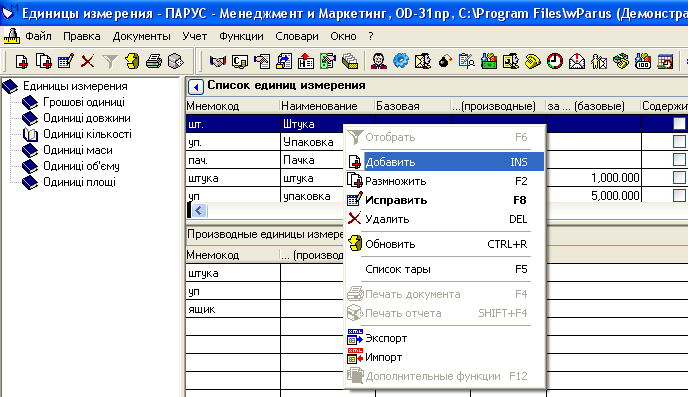
Task: Select the Единицы измерения root tree node
Action: click(75, 86)
